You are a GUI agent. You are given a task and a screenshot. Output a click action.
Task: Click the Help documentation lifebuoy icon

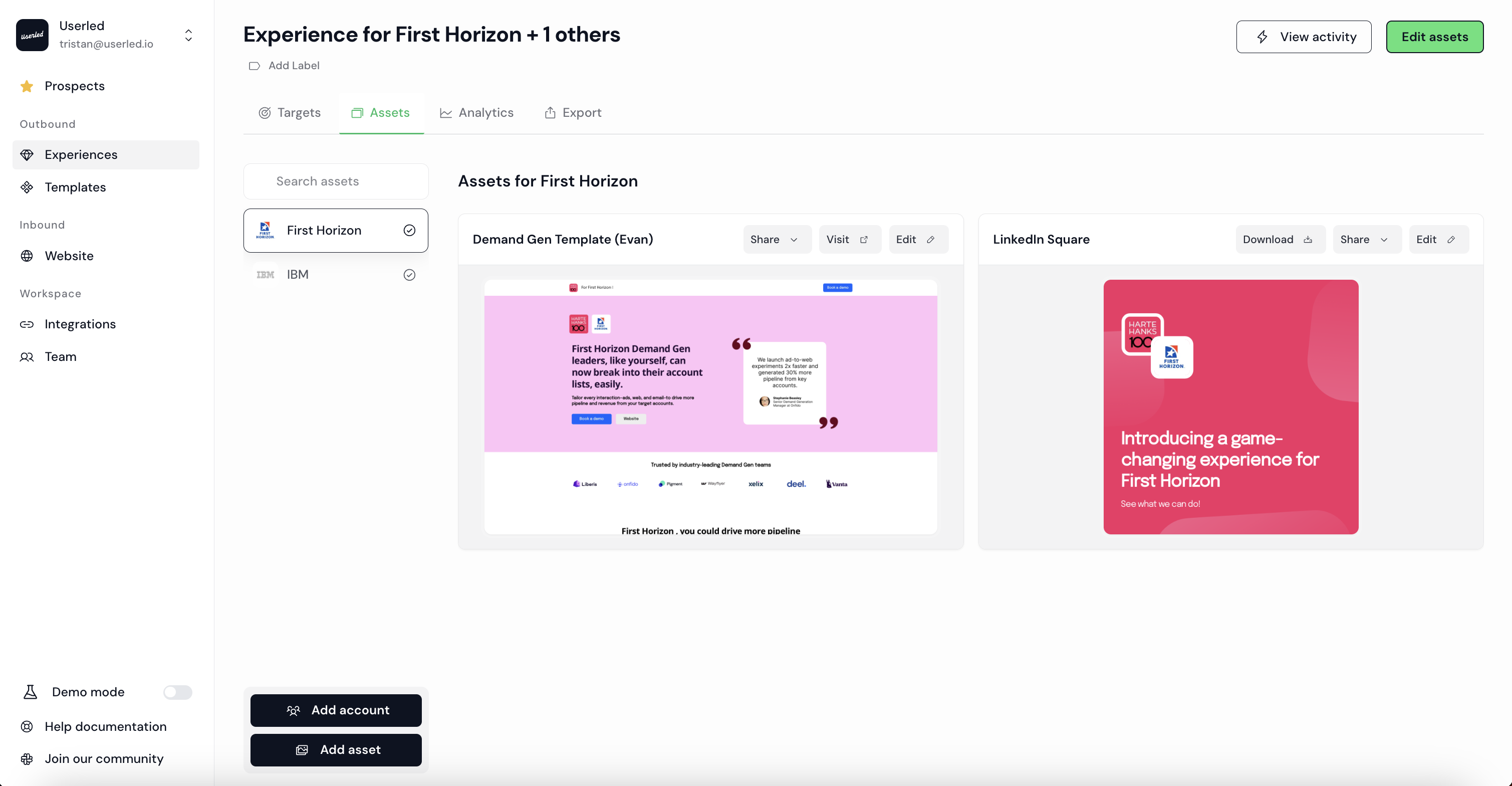pyautogui.click(x=27, y=727)
